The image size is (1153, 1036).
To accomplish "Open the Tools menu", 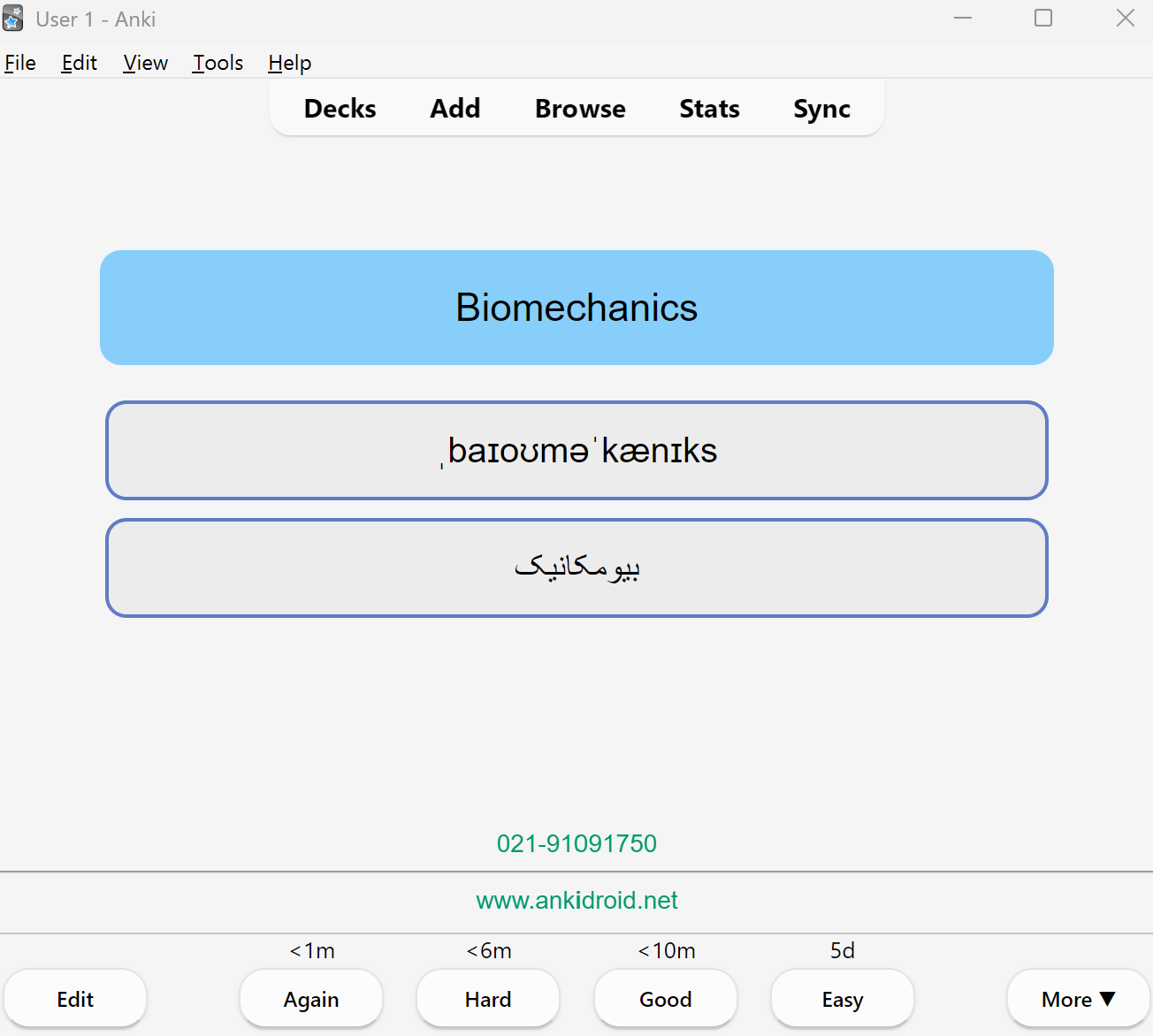I will [x=218, y=63].
